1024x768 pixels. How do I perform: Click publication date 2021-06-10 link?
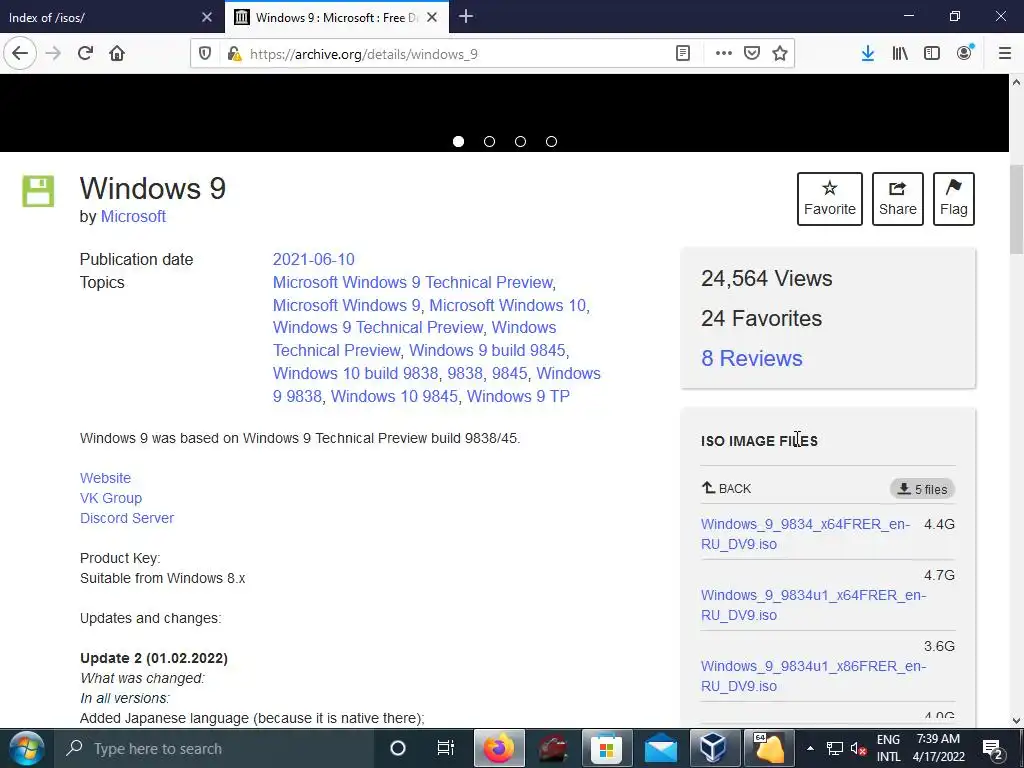click(x=313, y=259)
